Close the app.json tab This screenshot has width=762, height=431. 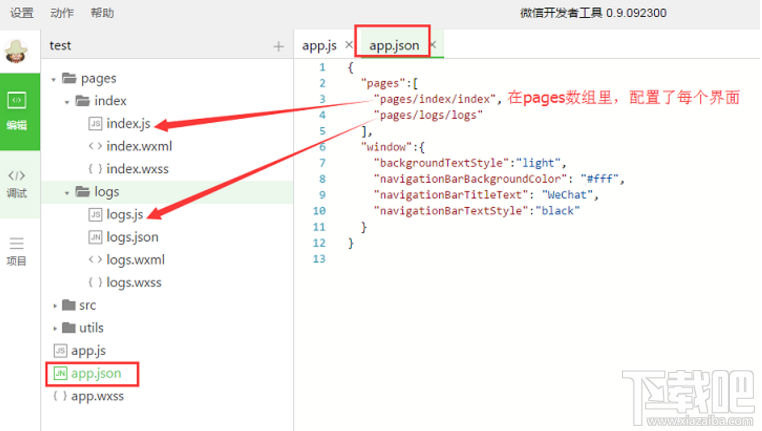(433, 45)
